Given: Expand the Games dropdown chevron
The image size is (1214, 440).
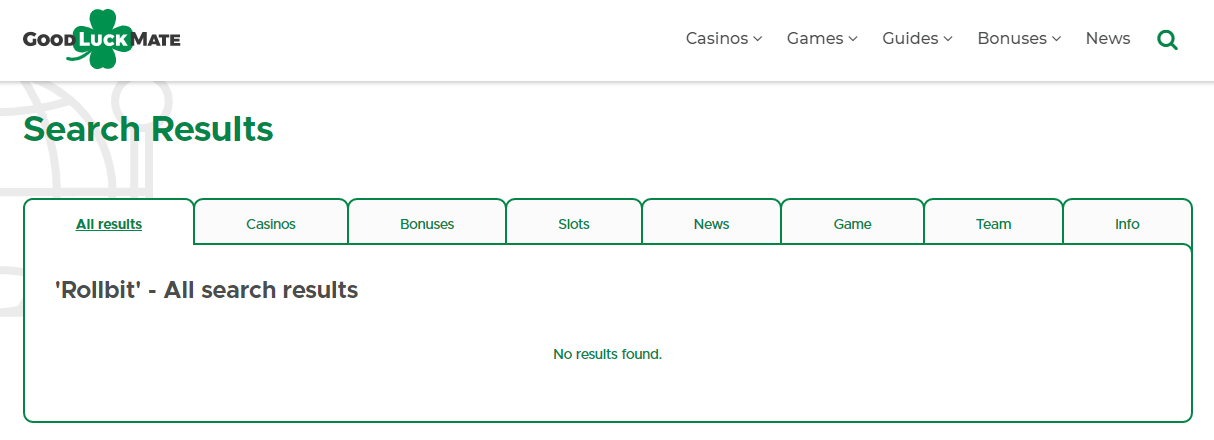Looking at the screenshot, I should (x=853, y=39).
